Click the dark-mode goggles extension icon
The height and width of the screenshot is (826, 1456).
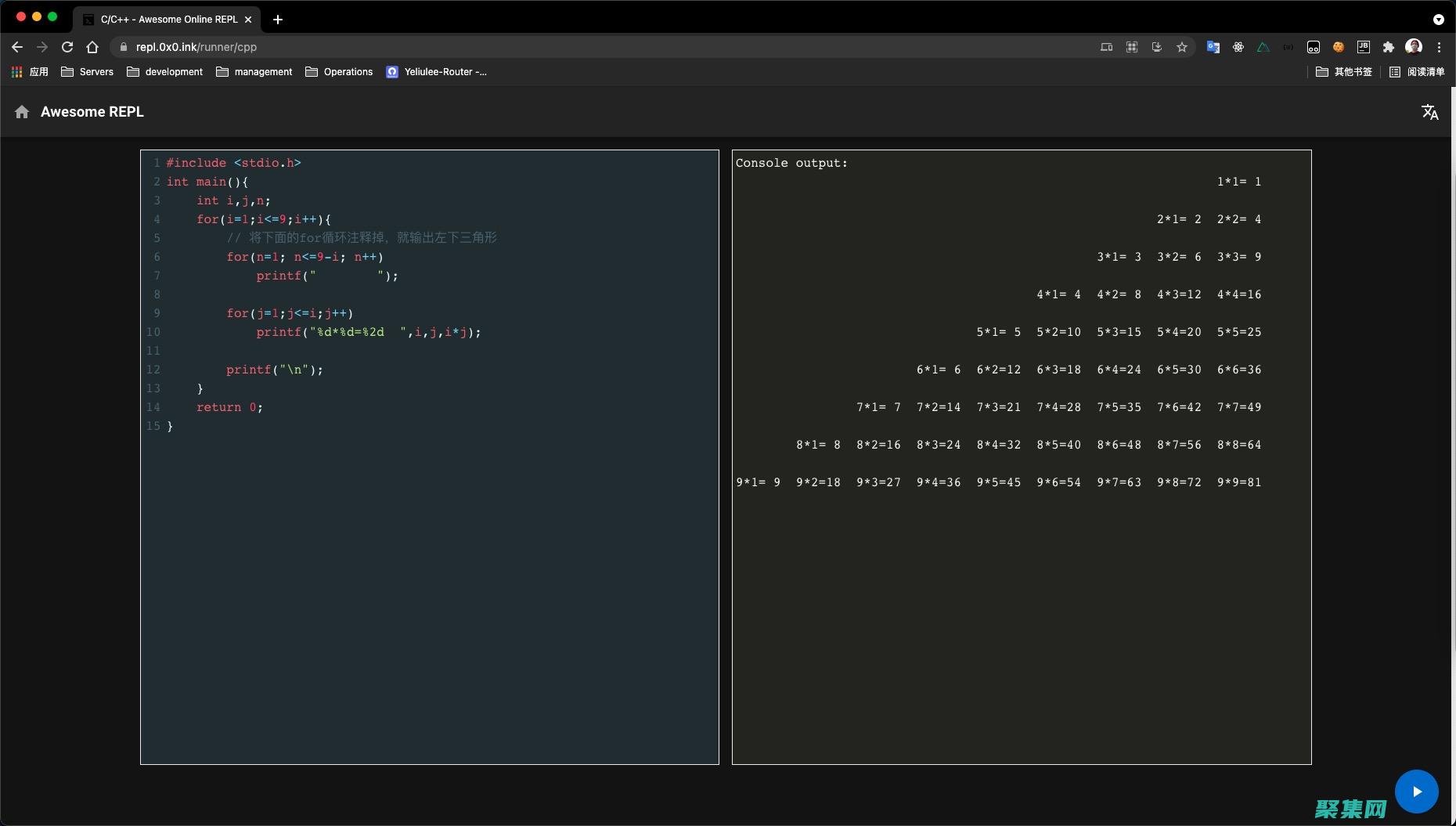coord(1313,47)
